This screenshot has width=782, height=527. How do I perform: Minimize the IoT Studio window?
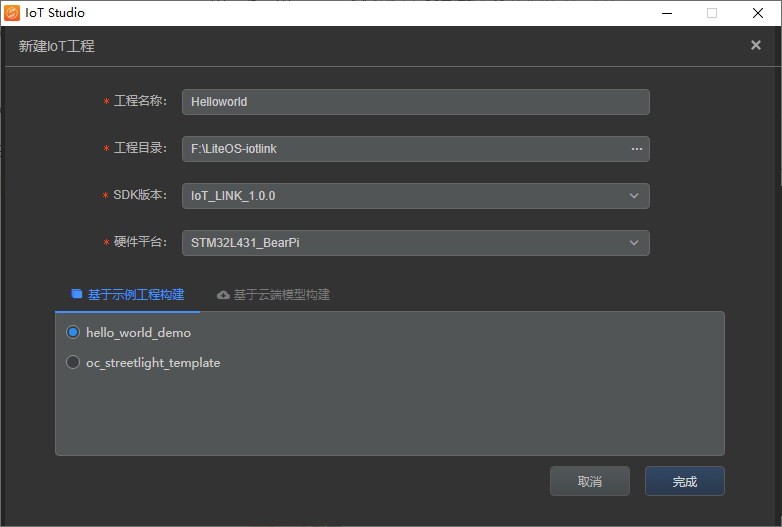pyautogui.click(x=667, y=13)
